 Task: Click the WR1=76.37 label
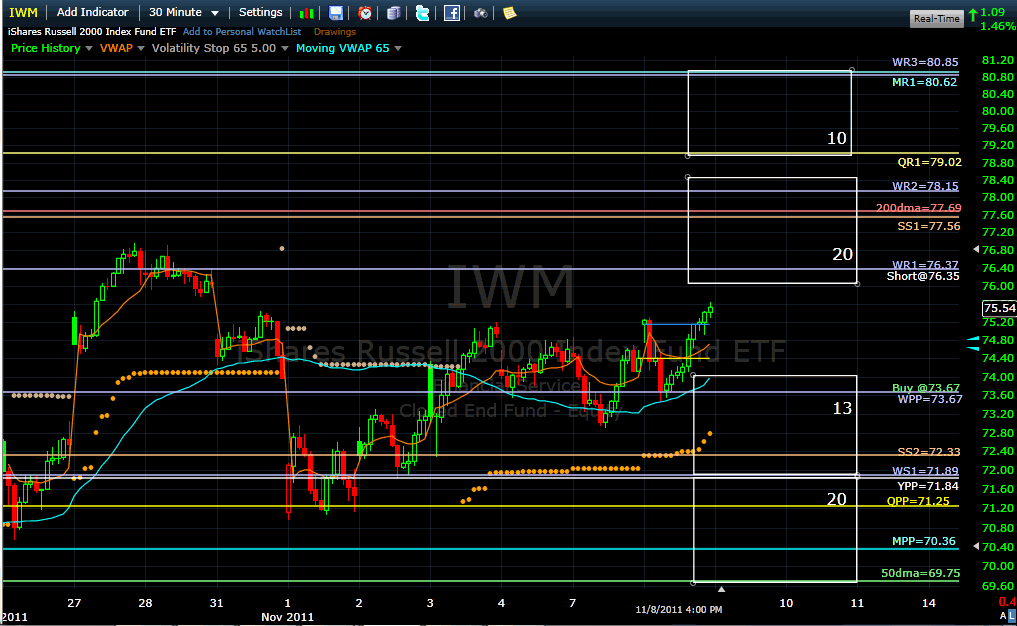[925, 265]
